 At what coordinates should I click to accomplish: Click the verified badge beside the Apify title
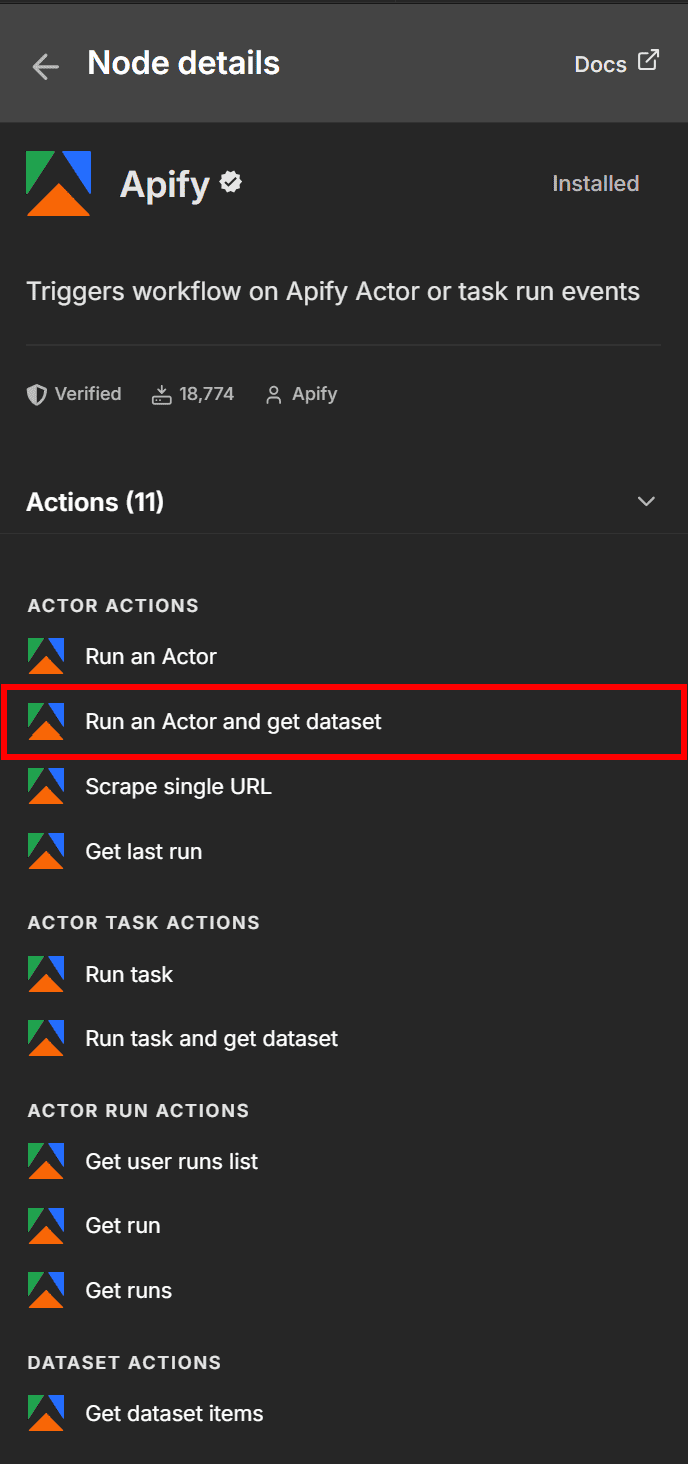coord(232,183)
